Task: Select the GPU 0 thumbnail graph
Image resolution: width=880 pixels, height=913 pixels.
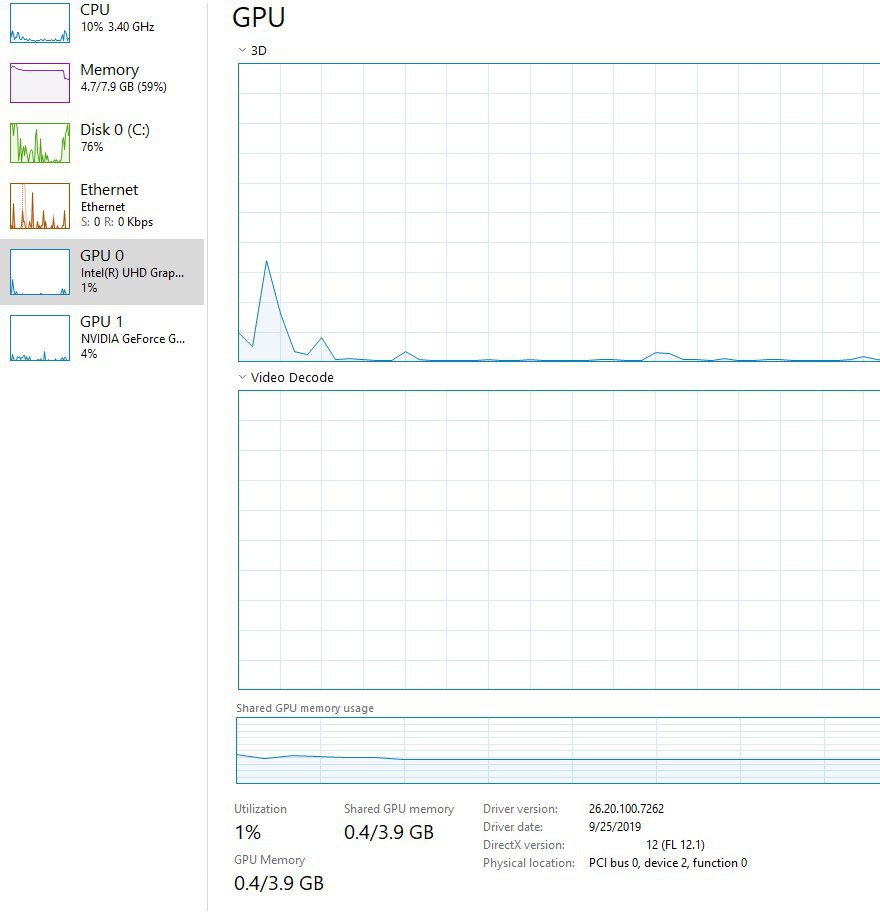Action: [40, 272]
